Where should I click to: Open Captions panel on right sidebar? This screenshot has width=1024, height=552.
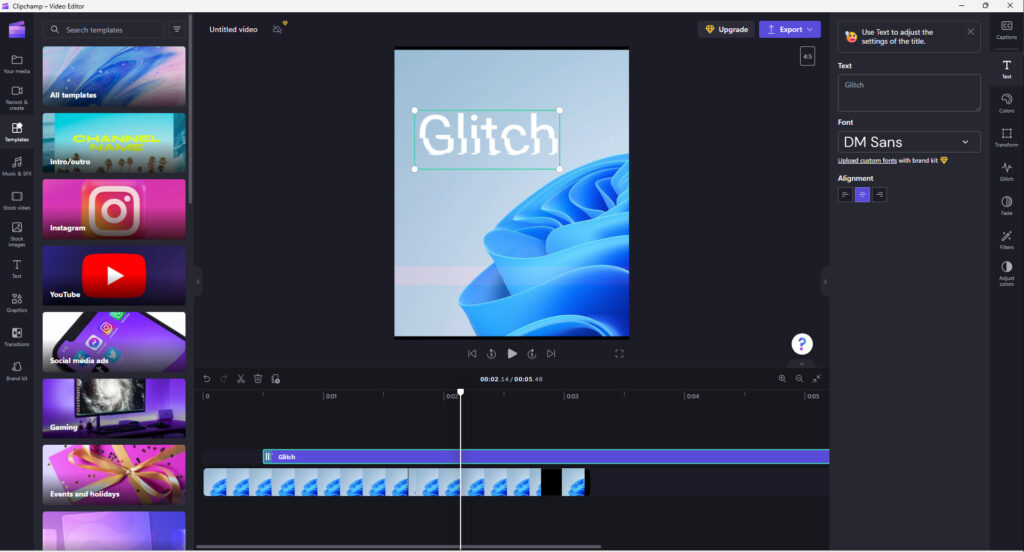click(x=1006, y=29)
